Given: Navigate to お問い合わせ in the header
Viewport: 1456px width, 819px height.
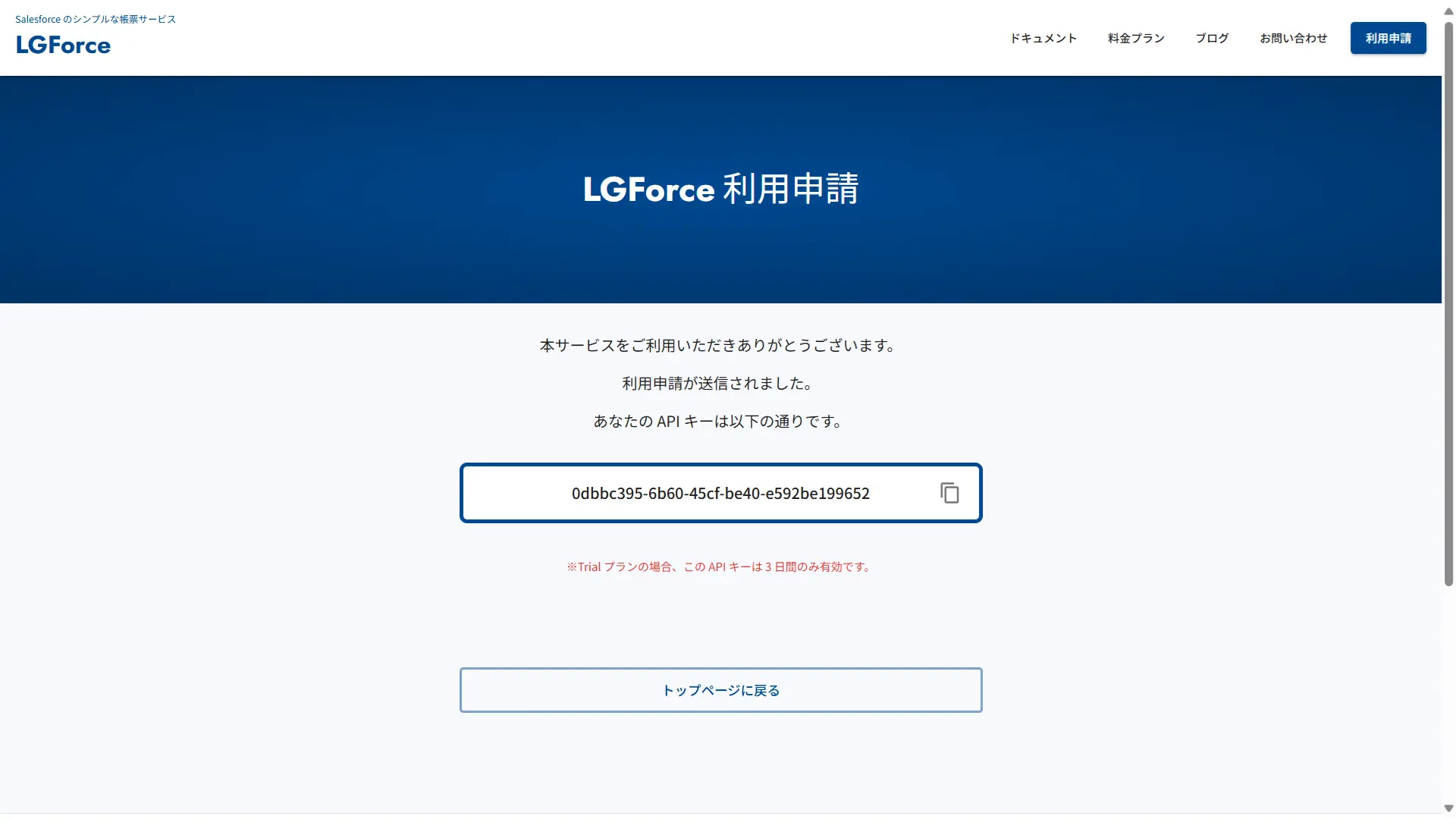Looking at the screenshot, I should [x=1294, y=38].
